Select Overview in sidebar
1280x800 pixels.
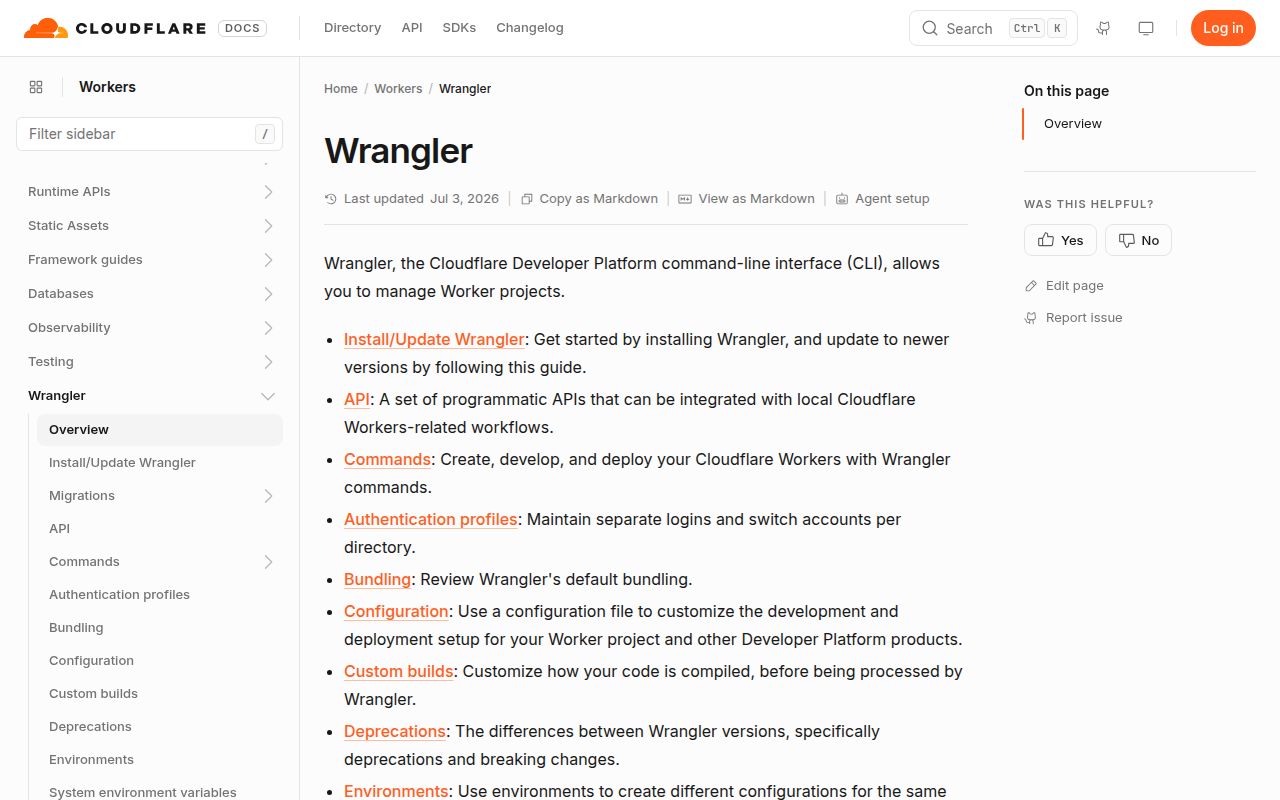coord(160,430)
